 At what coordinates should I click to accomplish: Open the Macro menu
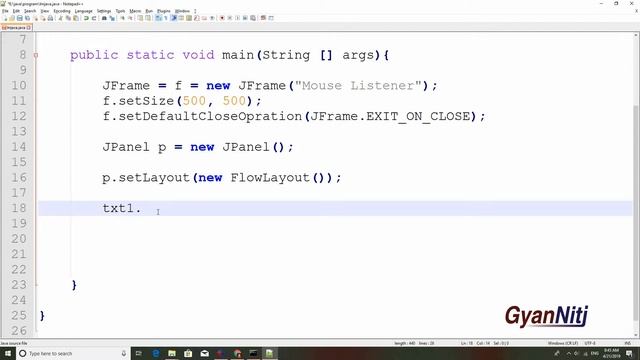pos(135,11)
